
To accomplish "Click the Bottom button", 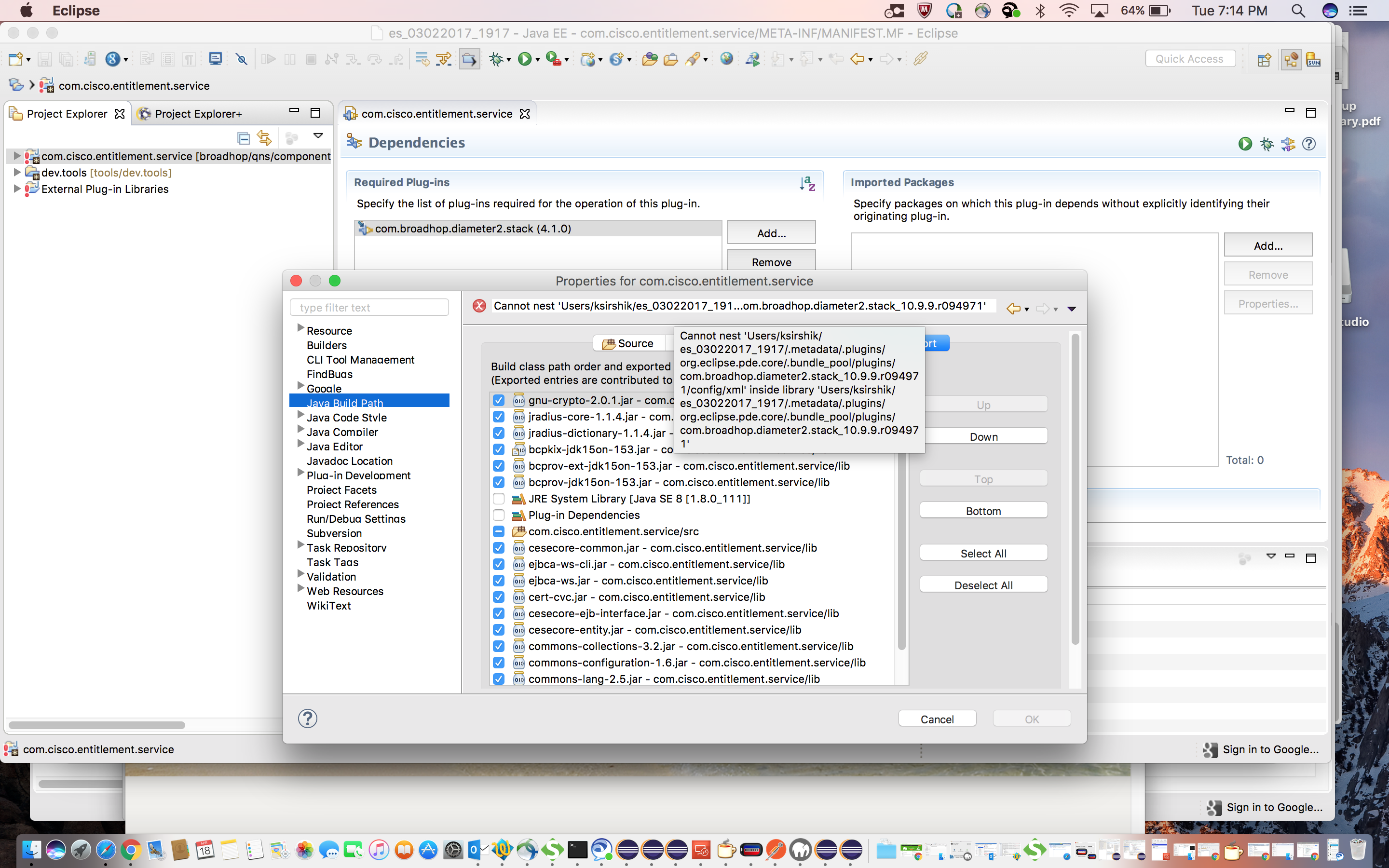I will click(983, 510).
